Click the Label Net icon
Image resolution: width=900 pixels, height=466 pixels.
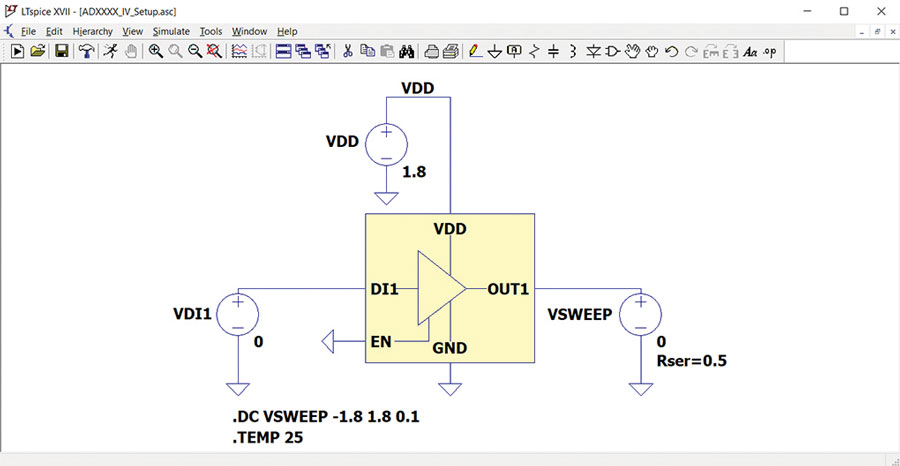pos(514,52)
